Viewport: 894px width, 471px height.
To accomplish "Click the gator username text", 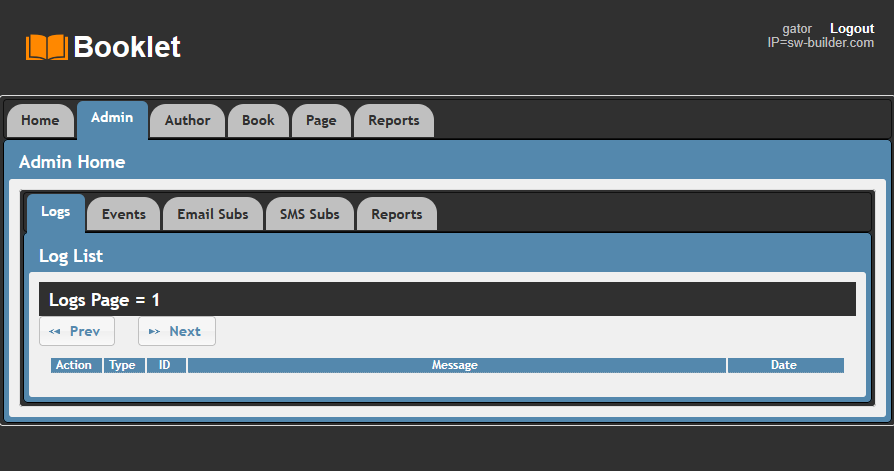I will click(x=797, y=29).
